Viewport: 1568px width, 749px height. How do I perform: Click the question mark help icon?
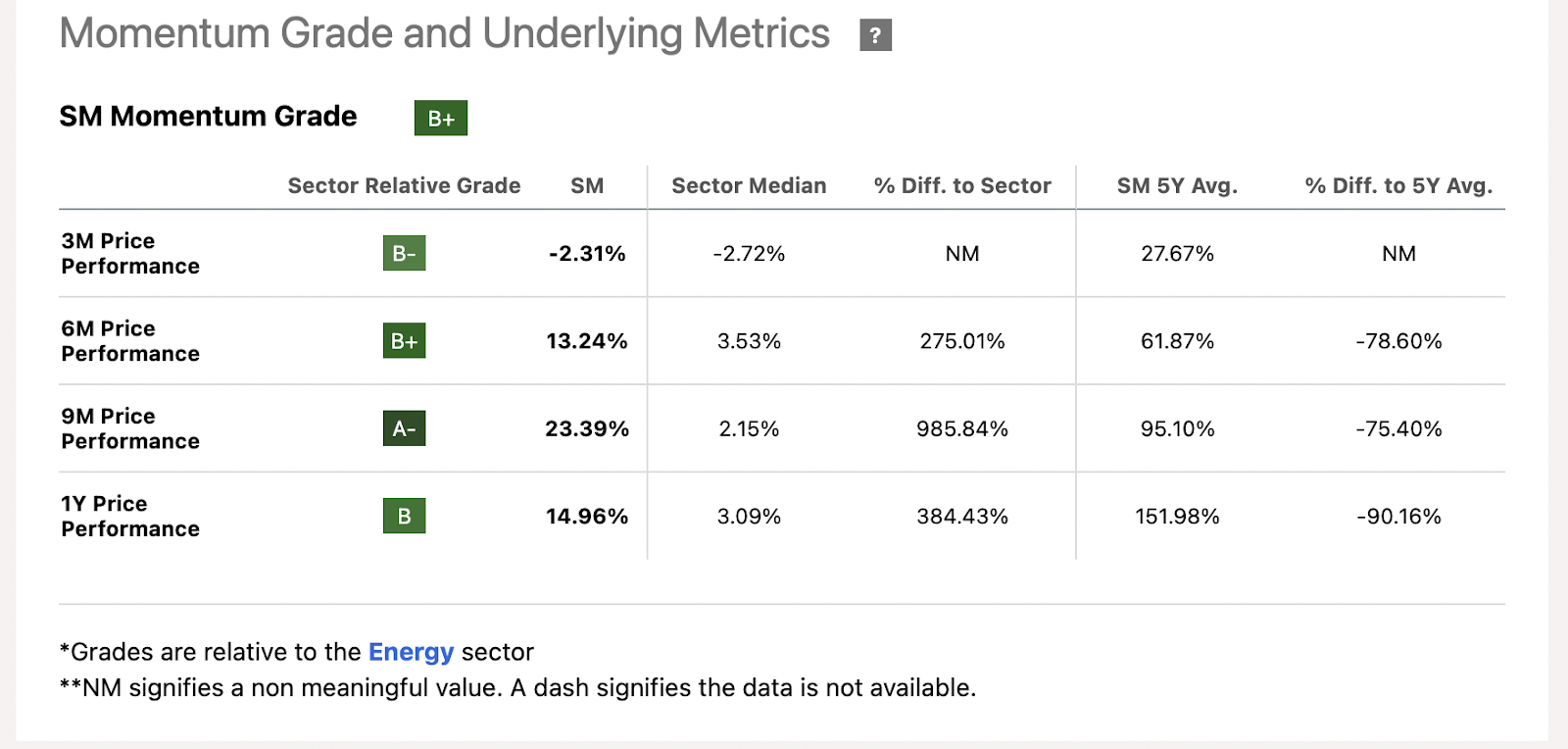click(875, 35)
